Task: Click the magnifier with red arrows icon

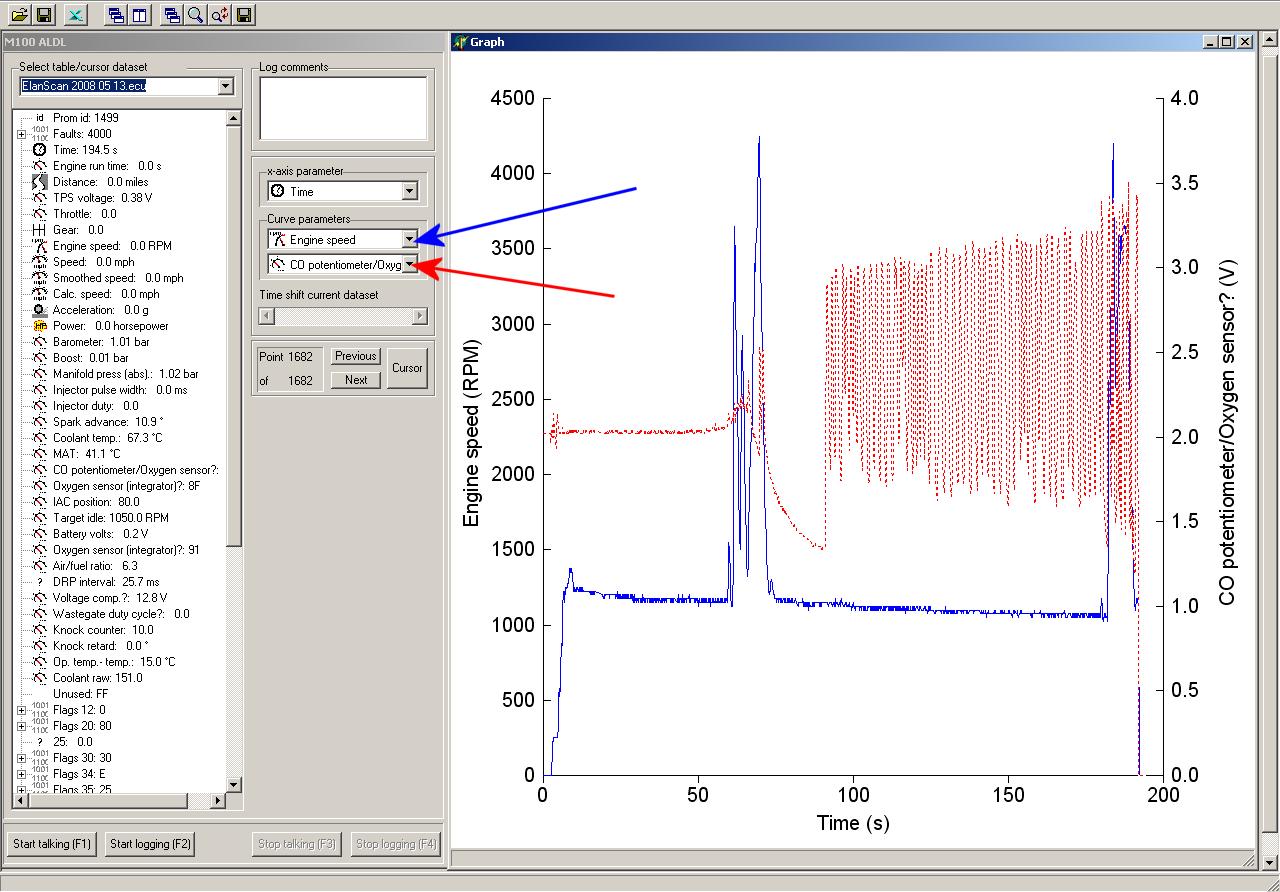Action: click(x=220, y=14)
